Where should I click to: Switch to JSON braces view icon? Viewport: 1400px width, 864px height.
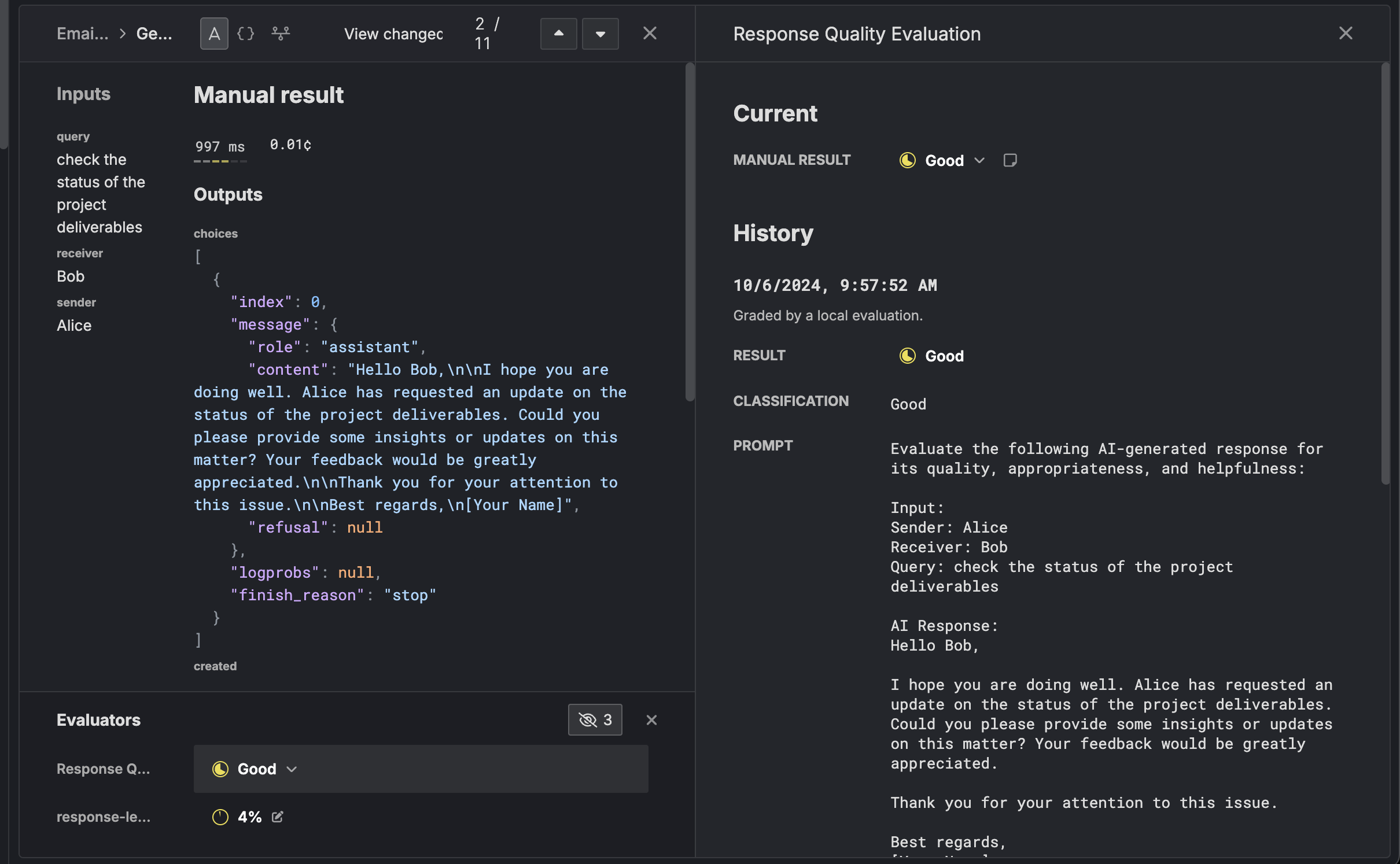pos(246,34)
